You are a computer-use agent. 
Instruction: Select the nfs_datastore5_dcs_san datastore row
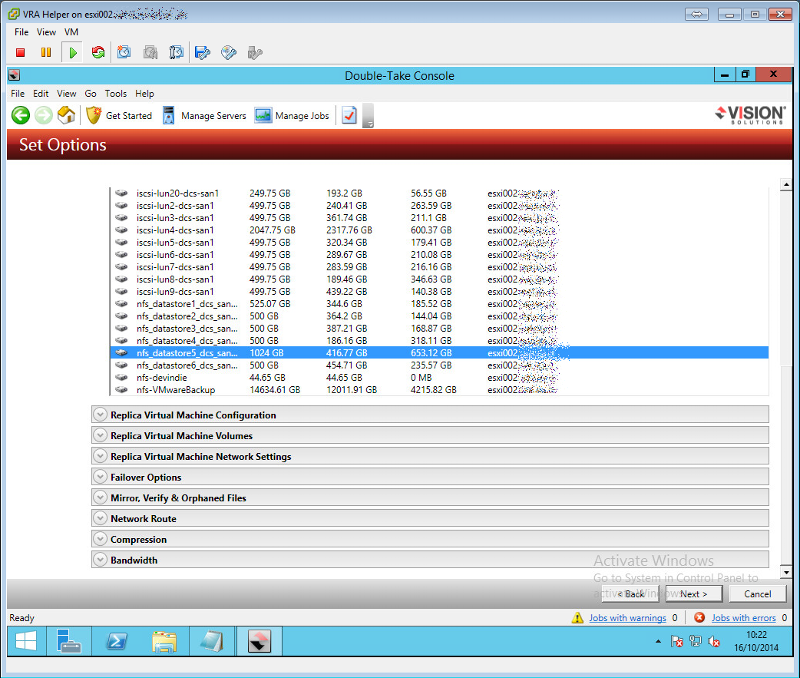tap(439, 353)
